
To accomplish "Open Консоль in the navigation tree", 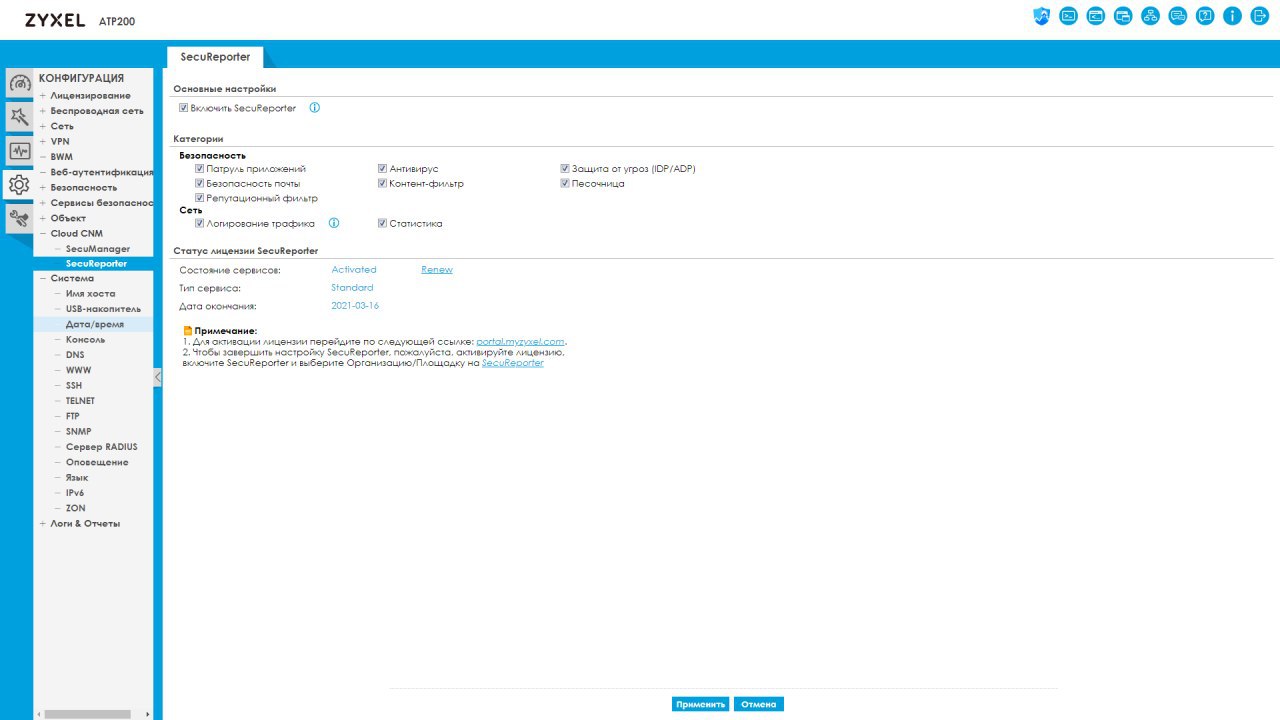I will coord(85,340).
